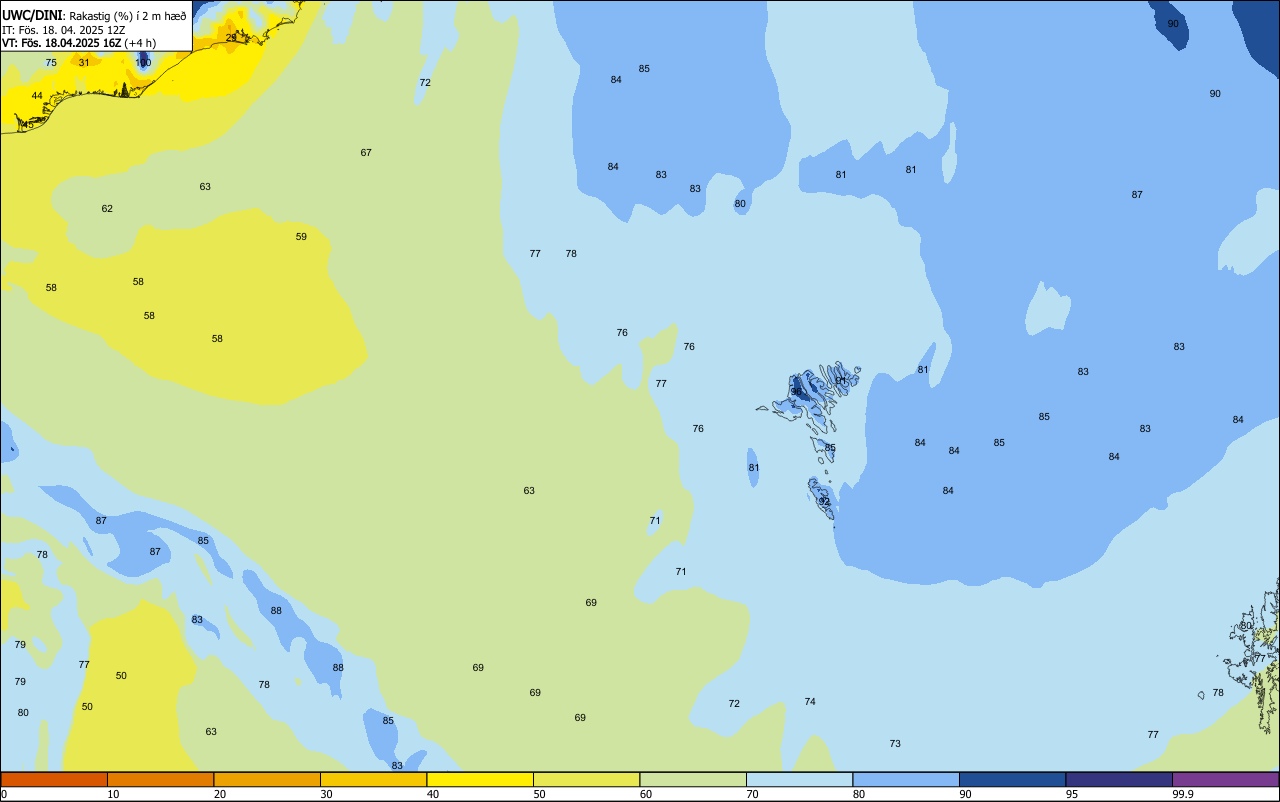The height and width of the screenshot is (802, 1280).
Task: Click the title 'UWC/DINI: Rakastig (%) í 2 m hæð'
Action: click(x=94, y=15)
